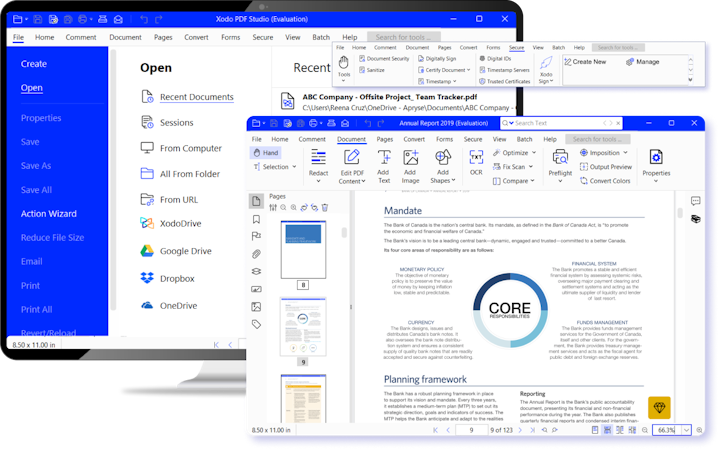This screenshot has width=719, height=450.
Task: Click the zoom percentage field showing 66.3%
Action: pos(667,430)
